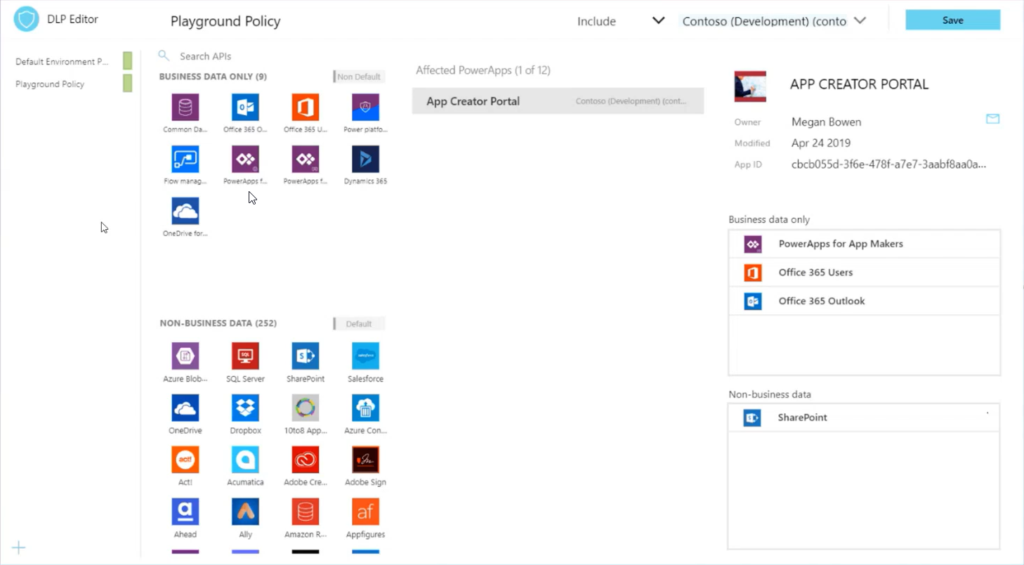Select the Office 365 Users connector in Business Data grid
Viewport: 1024px width, 565px height.
coord(306,107)
